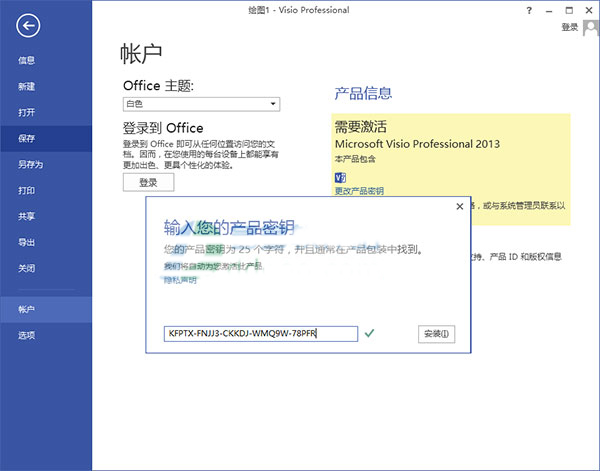Click the 需要激活 heading
Image resolution: width=600 pixels, height=471 pixels.
pos(360,127)
